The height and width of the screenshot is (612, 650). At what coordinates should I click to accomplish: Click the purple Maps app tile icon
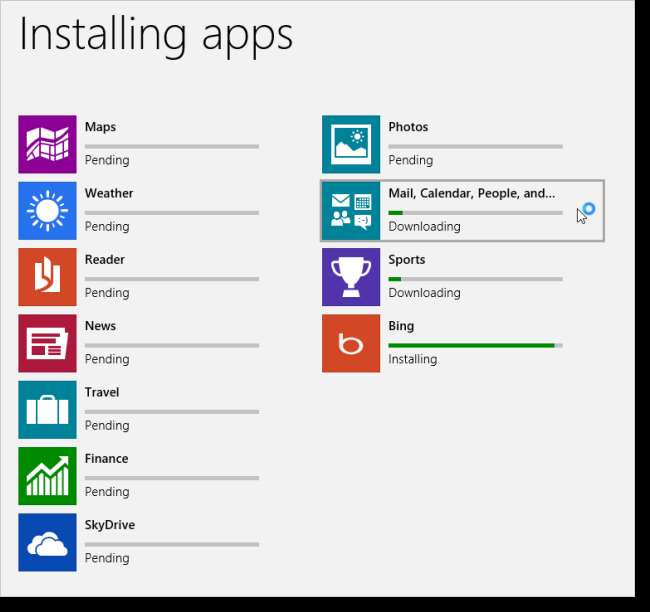point(47,144)
